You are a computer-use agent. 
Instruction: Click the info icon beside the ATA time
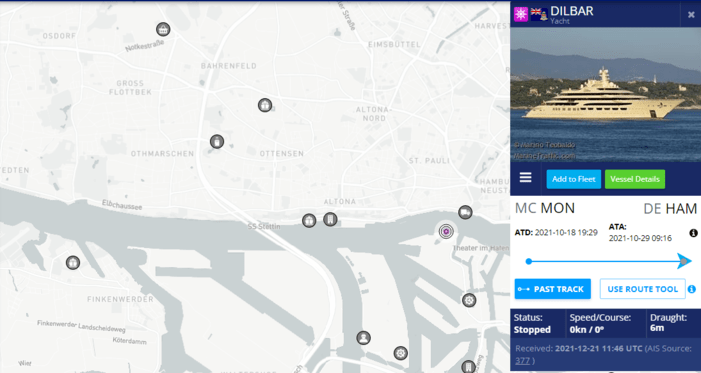click(693, 233)
